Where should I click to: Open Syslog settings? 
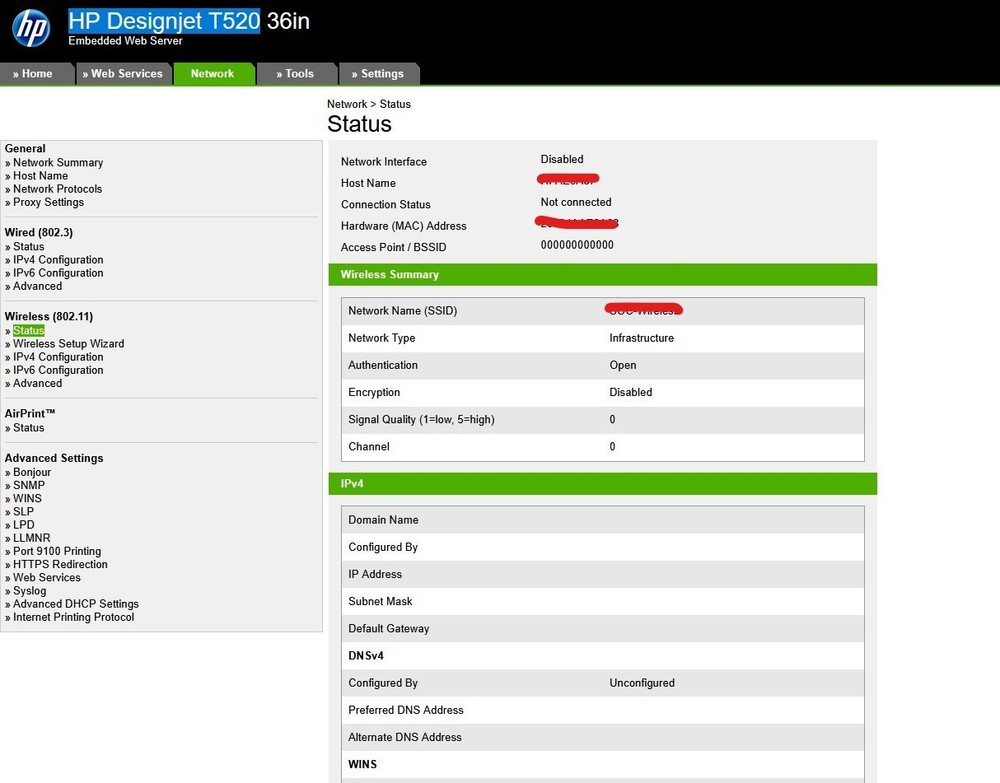point(29,591)
